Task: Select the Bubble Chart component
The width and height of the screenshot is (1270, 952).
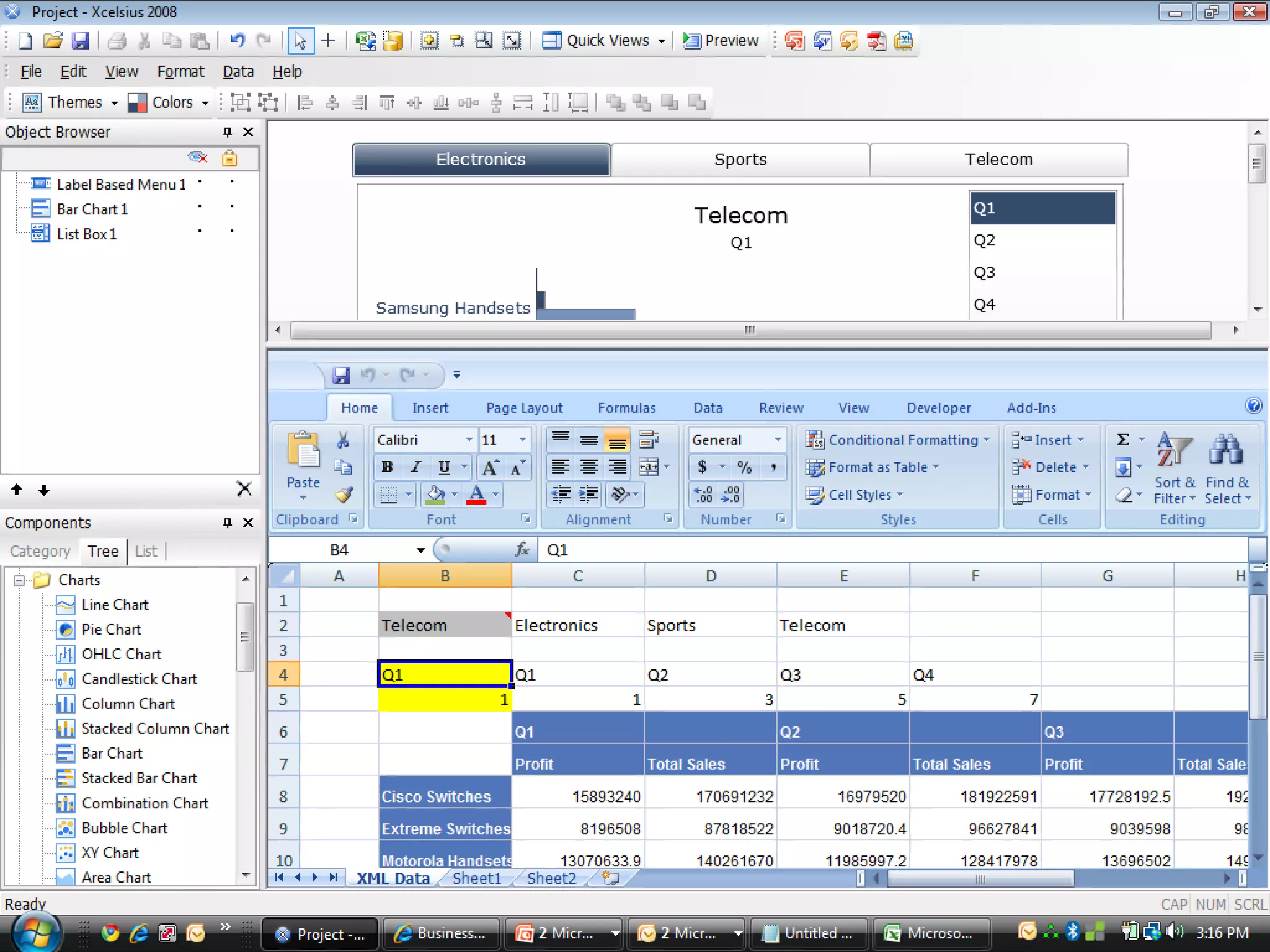Action: [125, 828]
